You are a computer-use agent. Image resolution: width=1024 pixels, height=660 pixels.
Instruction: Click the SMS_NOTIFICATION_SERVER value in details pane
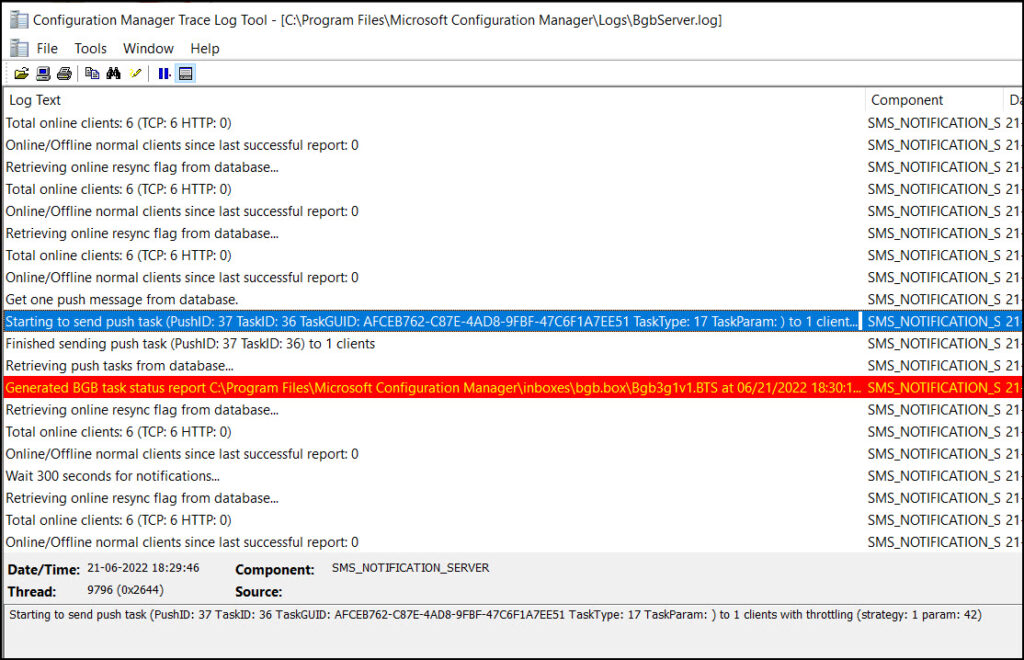coord(410,568)
